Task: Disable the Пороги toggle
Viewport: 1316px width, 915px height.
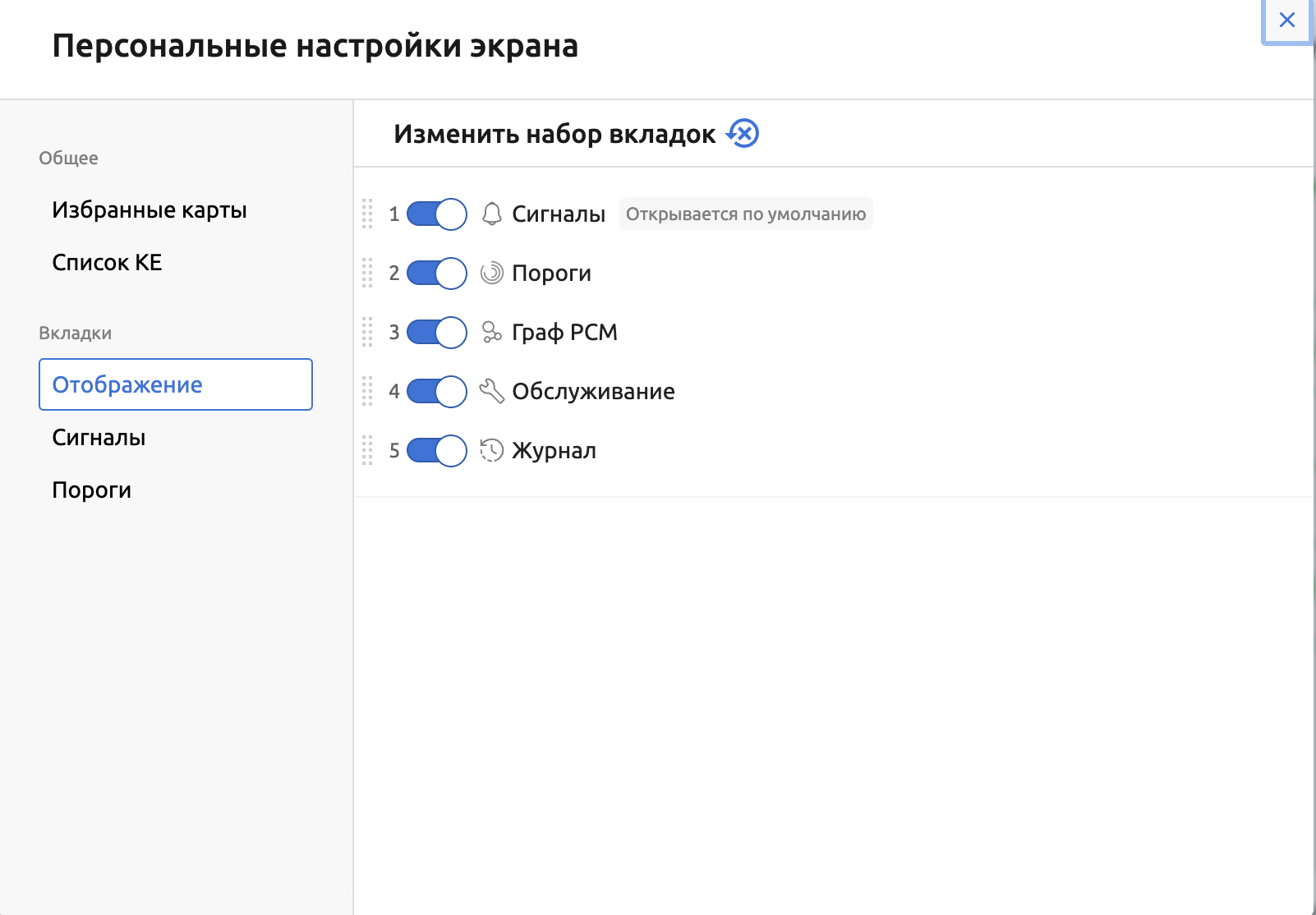Action: pyautogui.click(x=436, y=273)
